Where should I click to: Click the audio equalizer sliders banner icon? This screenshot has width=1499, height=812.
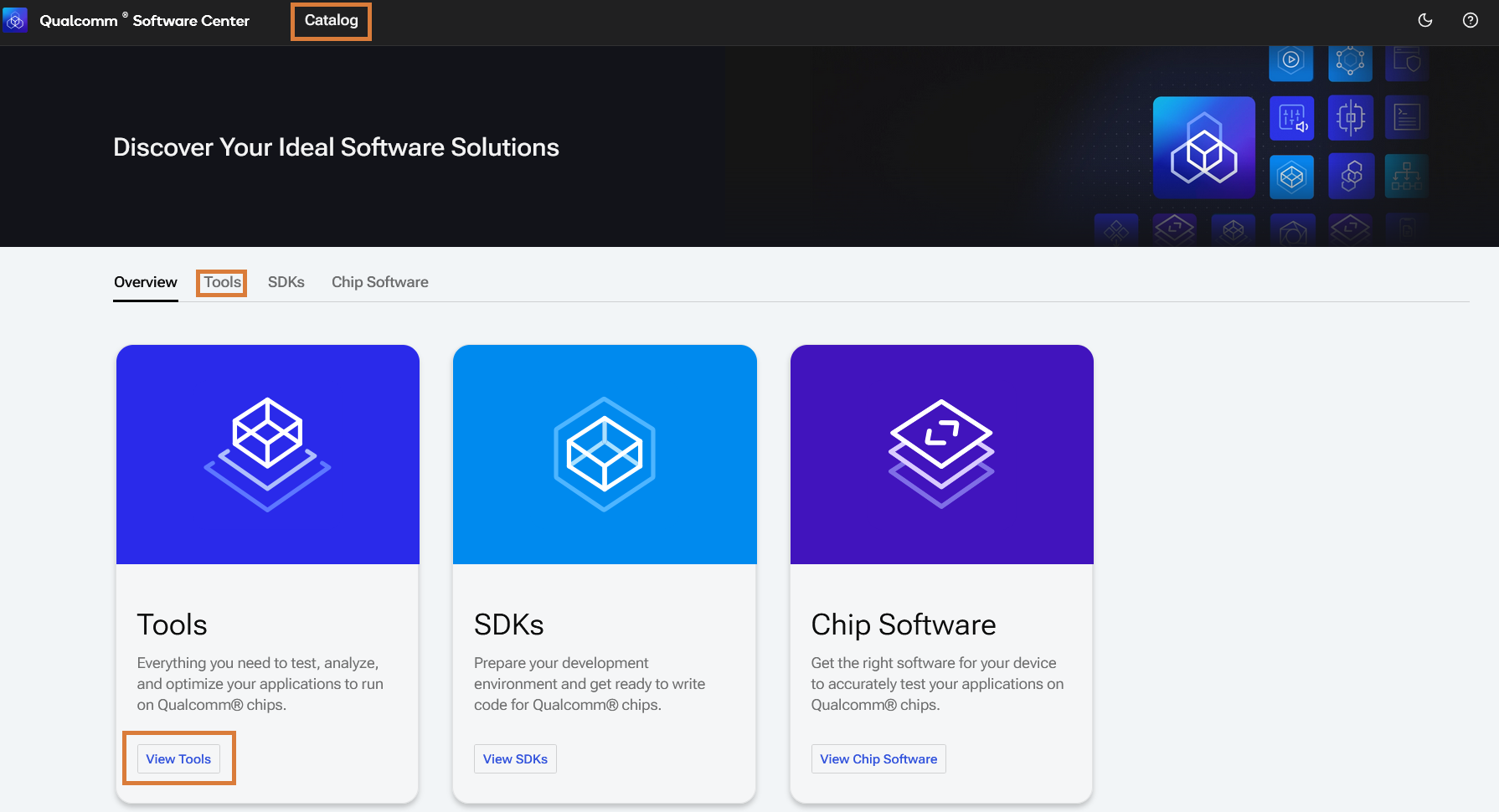click(1292, 118)
